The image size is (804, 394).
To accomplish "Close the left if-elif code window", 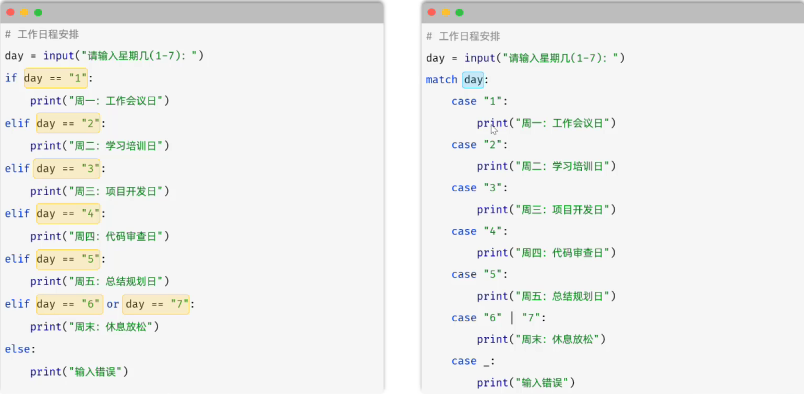I will click(x=10, y=12).
